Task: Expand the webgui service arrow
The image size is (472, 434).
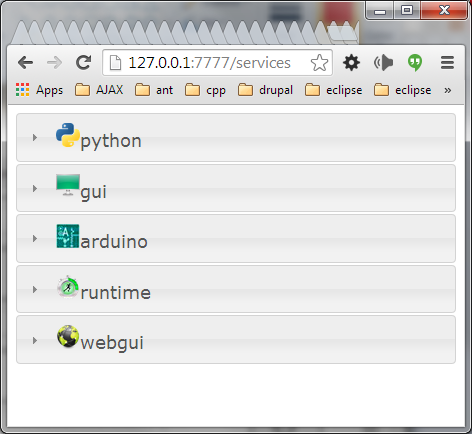Action: tap(35, 340)
